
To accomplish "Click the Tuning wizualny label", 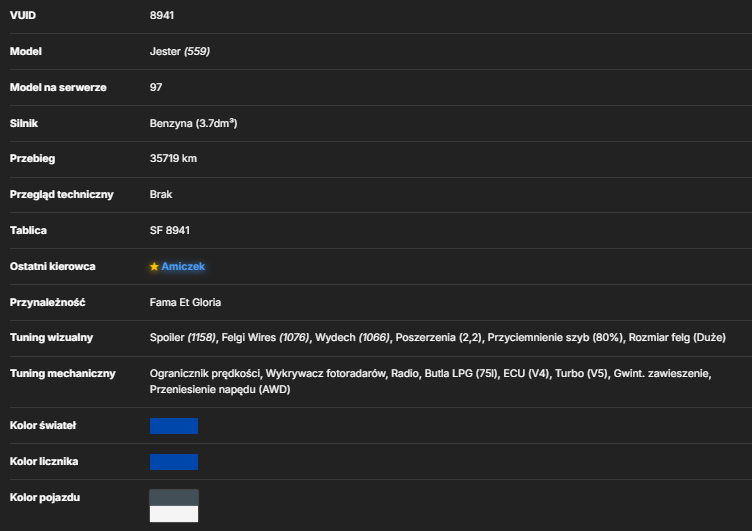I will (x=51, y=337).
